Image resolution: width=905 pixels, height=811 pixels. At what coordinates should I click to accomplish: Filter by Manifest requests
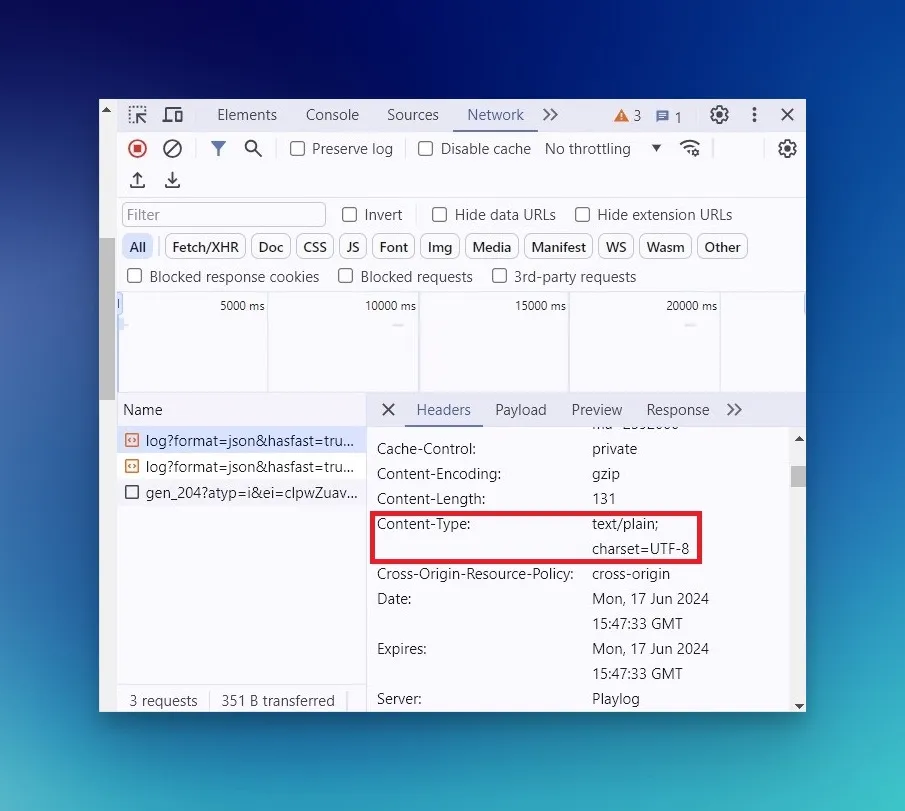558,247
